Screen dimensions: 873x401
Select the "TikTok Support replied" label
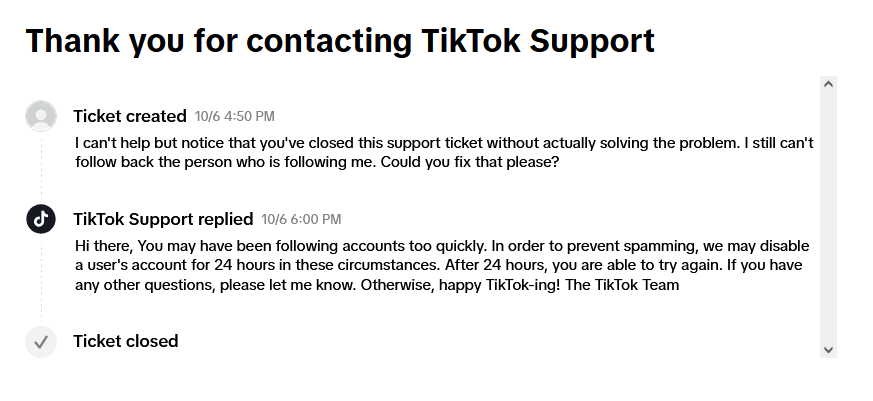tap(163, 219)
